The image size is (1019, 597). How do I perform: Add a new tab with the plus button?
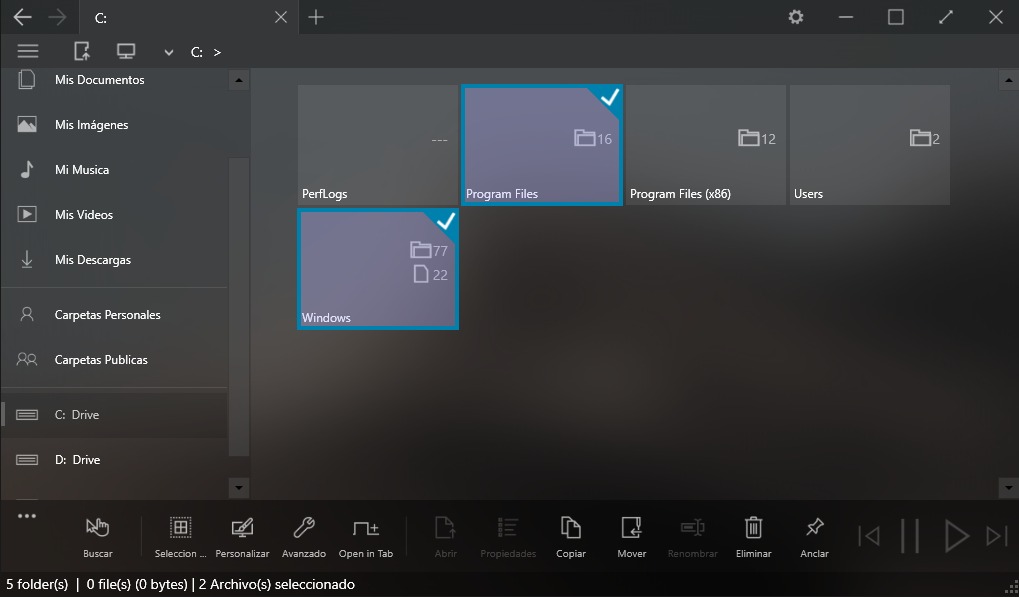click(x=316, y=17)
